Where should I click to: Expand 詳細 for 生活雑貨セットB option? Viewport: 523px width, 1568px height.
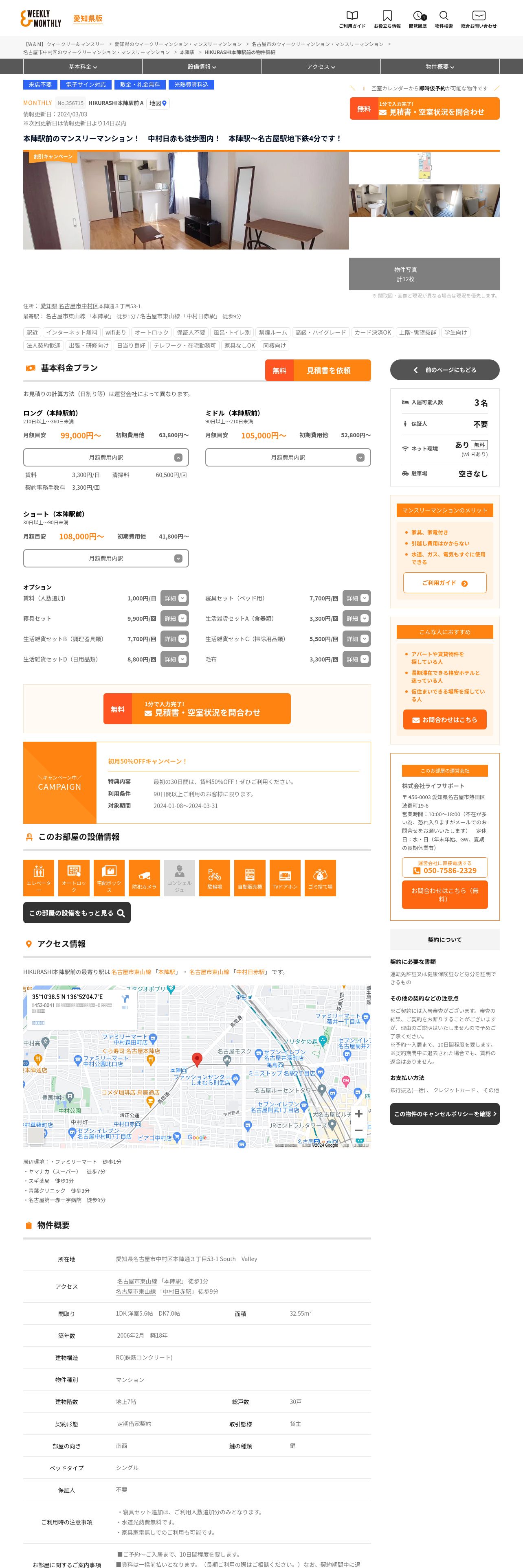click(x=175, y=639)
